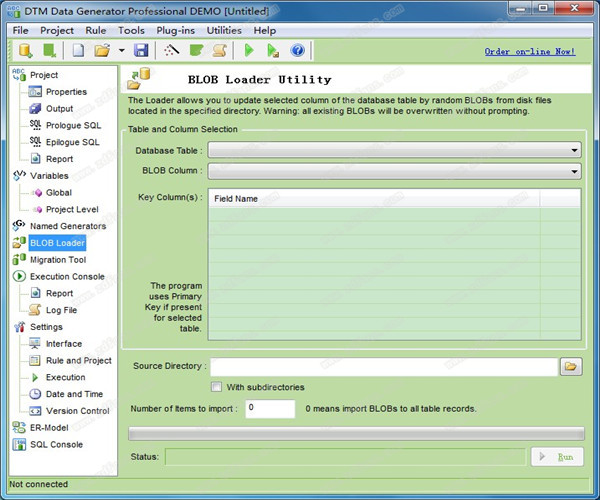Image resolution: width=600 pixels, height=500 pixels.
Task: Click the Global variables icon
Action: (x=37, y=192)
